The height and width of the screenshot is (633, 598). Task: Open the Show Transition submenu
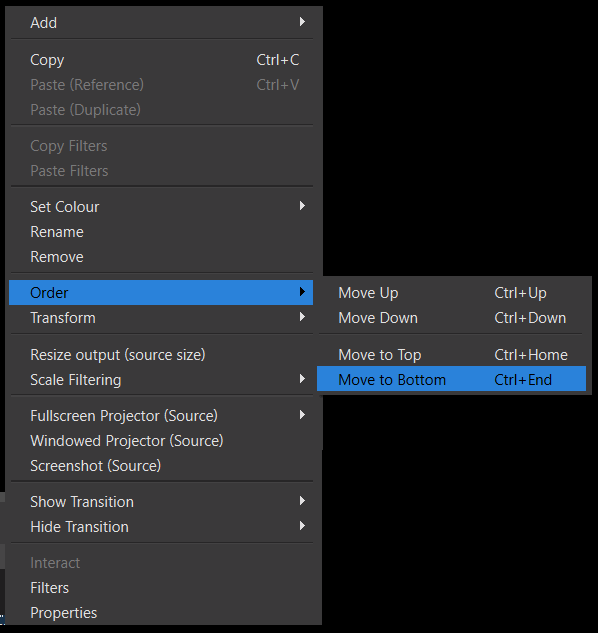pyautogui.click(x=161, y=502)
